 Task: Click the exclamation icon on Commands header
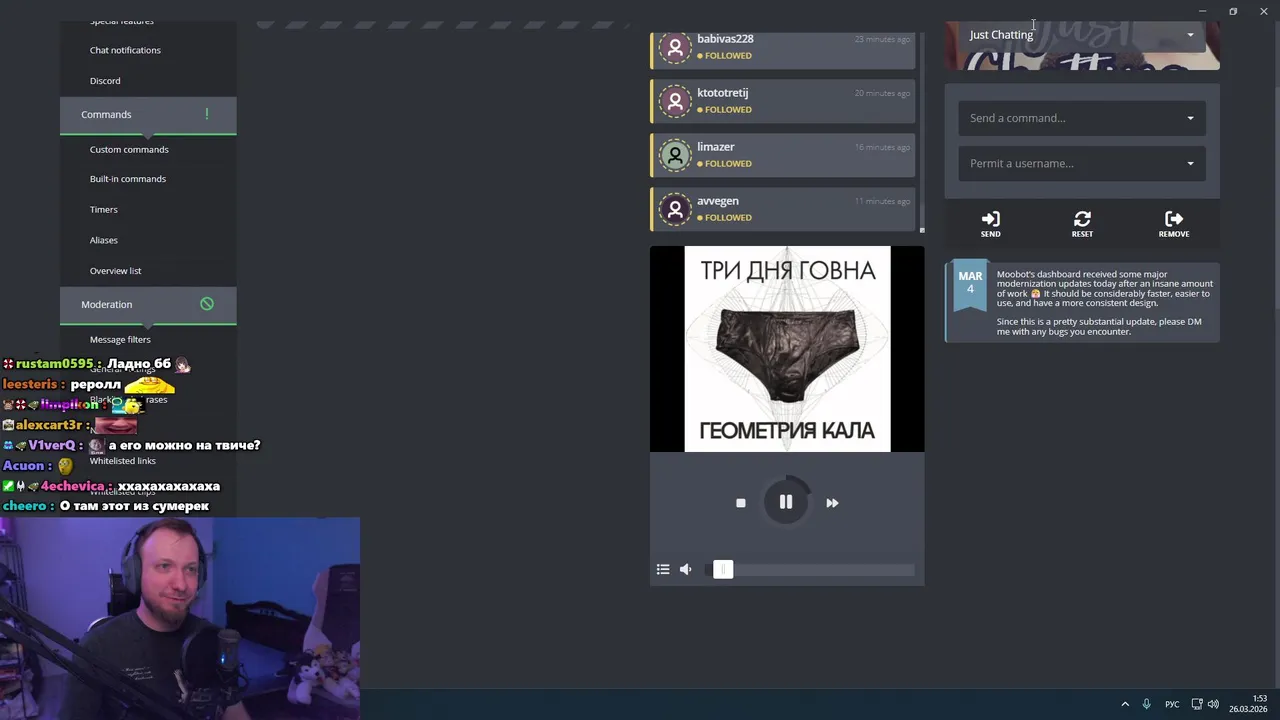pos(207,114)
